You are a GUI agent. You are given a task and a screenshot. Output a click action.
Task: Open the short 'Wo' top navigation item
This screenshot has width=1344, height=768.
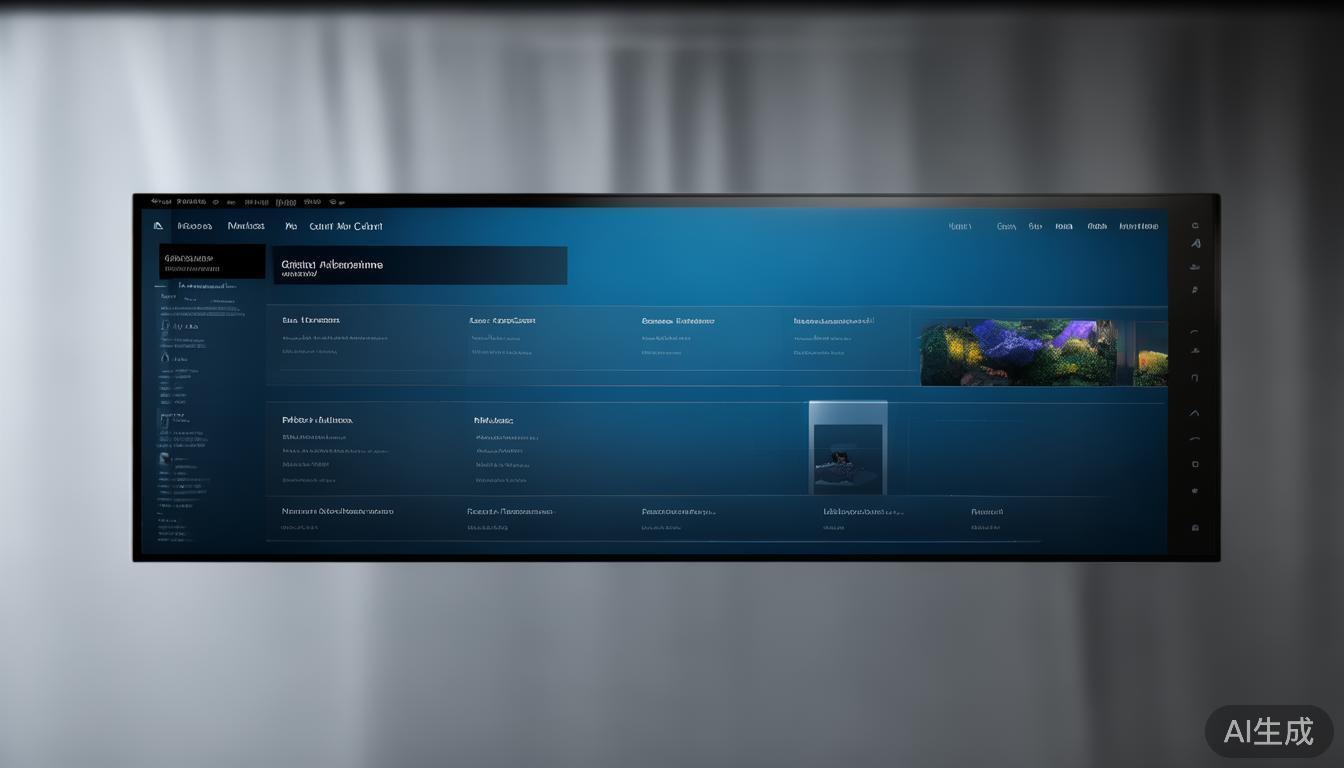[291, 226]
